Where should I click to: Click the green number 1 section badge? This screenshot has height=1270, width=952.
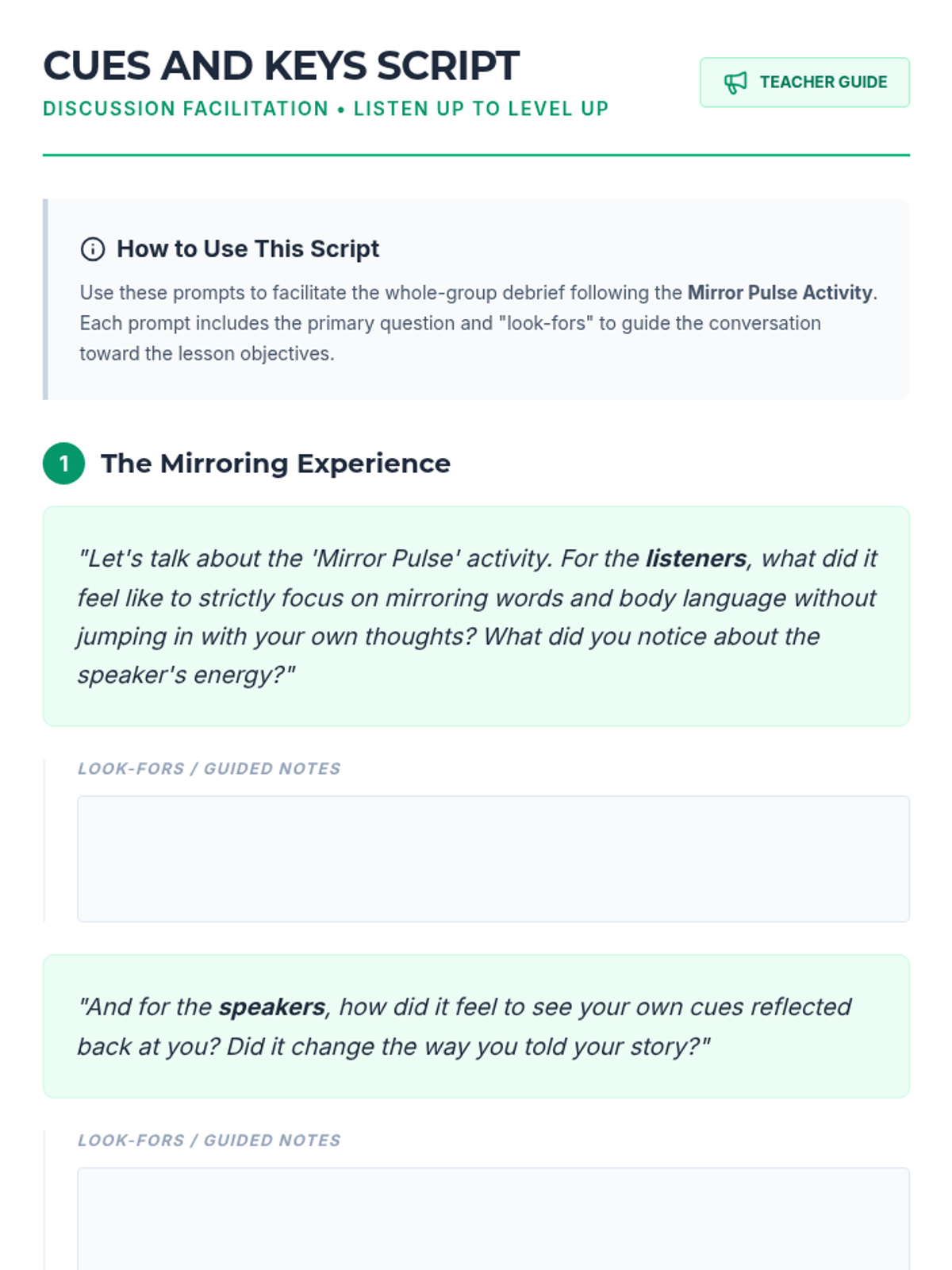click(63, 464)
